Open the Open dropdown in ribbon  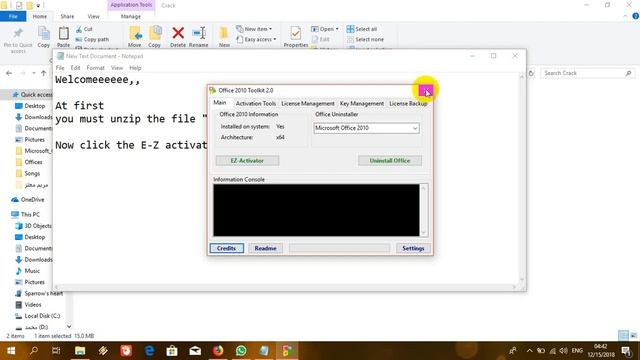pos(325,29)
